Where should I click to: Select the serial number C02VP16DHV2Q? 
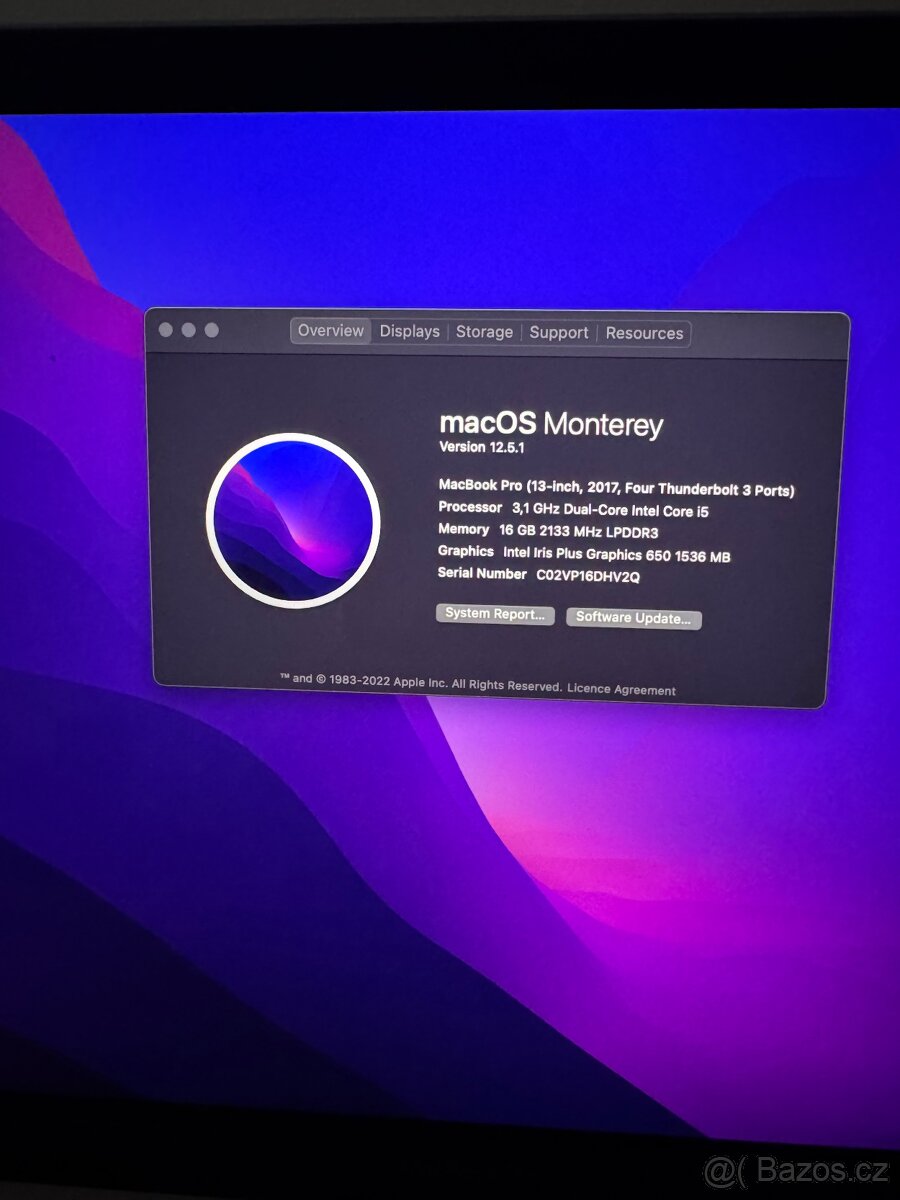pos(588,576)
